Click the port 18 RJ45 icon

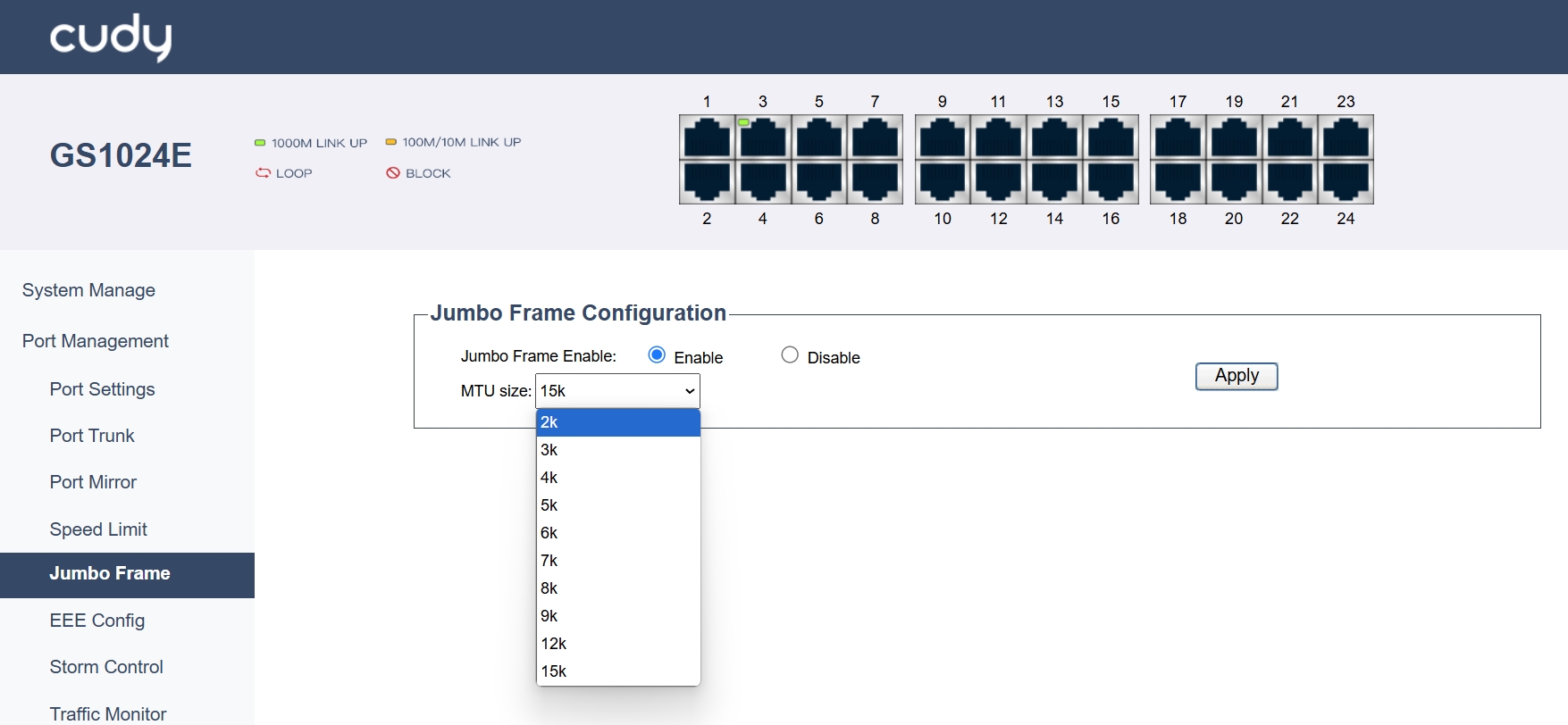pyautogui.click(x=1178, y=181)
